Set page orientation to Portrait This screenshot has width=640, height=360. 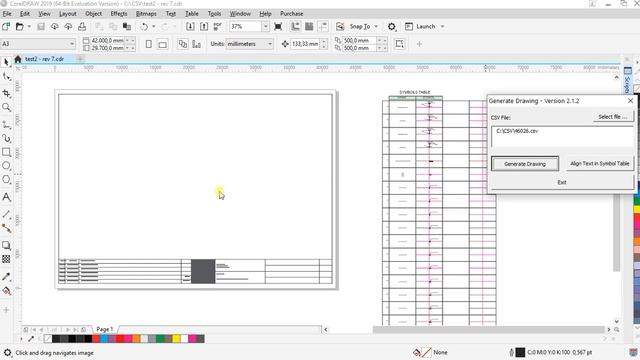coord(149,44)
